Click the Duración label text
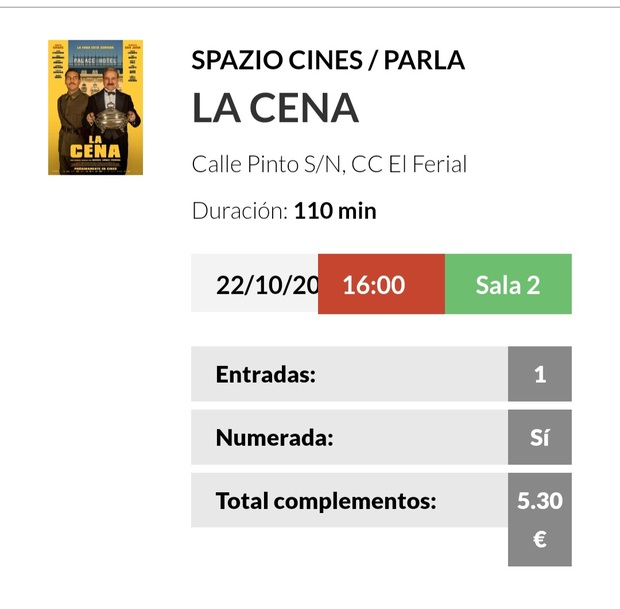 (240, 211)
